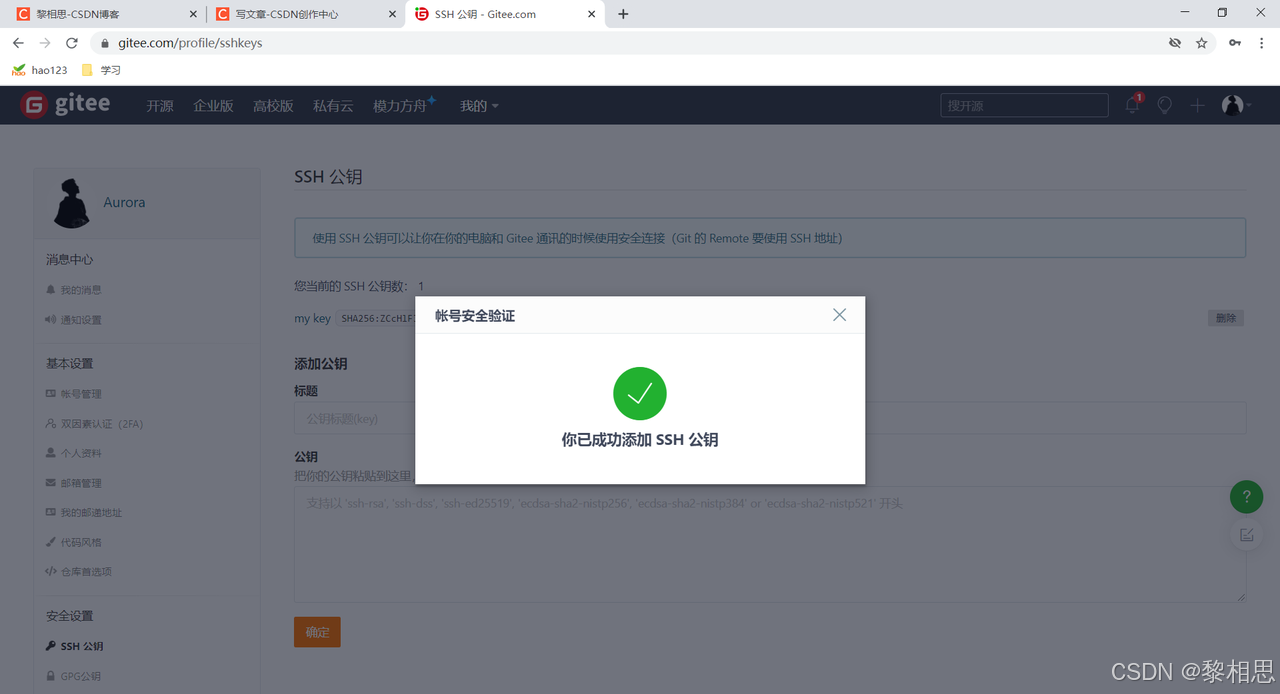Bookmark this page with star icon
Screen dimensions: 1280x694
1202,43
